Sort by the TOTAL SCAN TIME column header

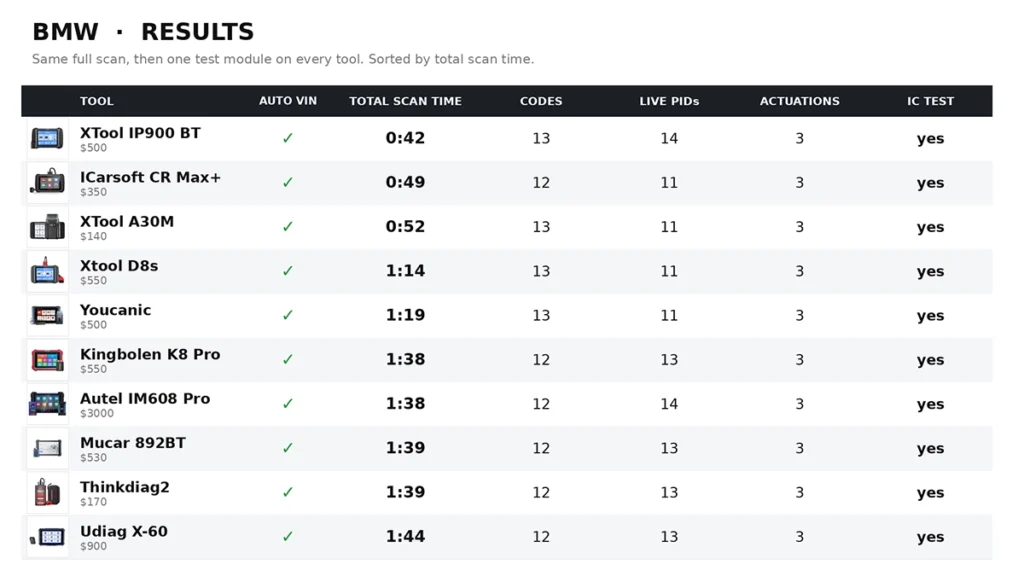coord(405,101)
